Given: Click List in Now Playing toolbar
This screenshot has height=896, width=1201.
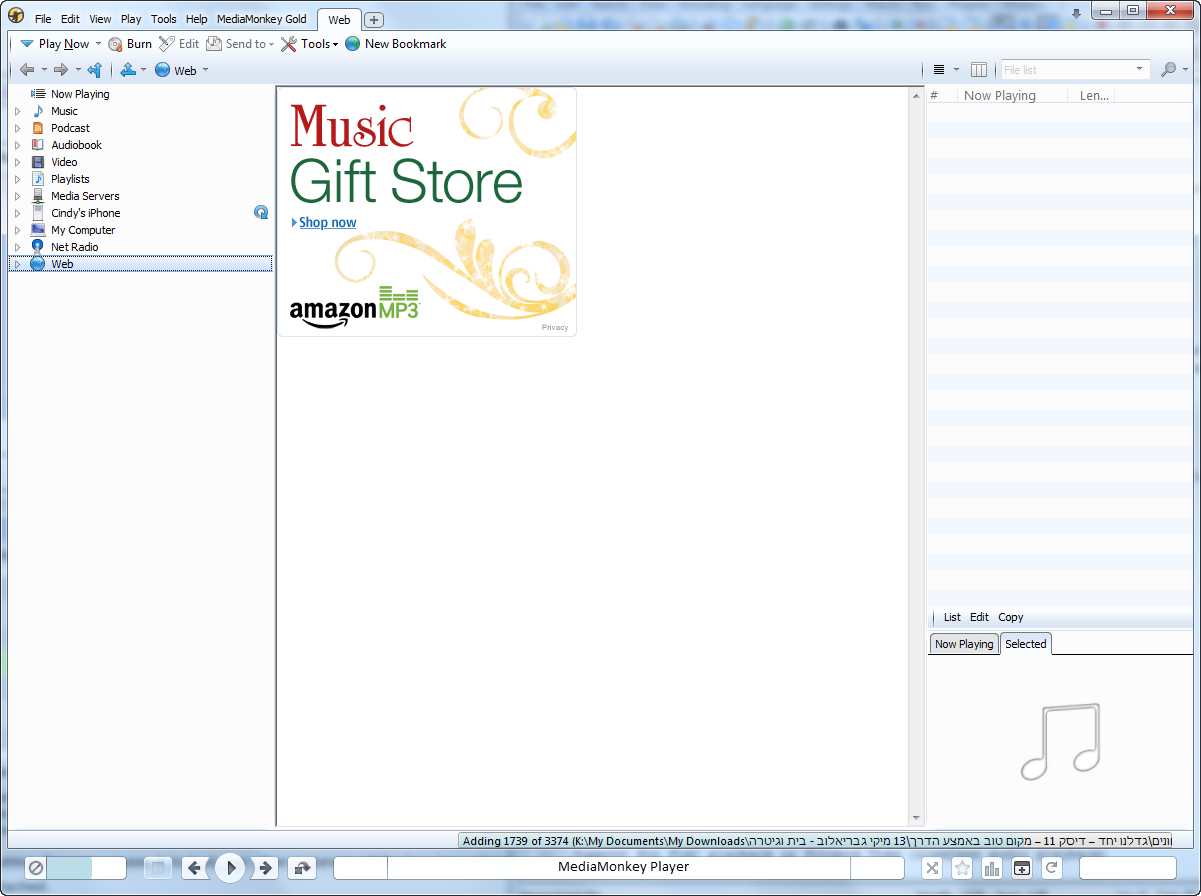Looking at the screenshot, I should (952, 617).
